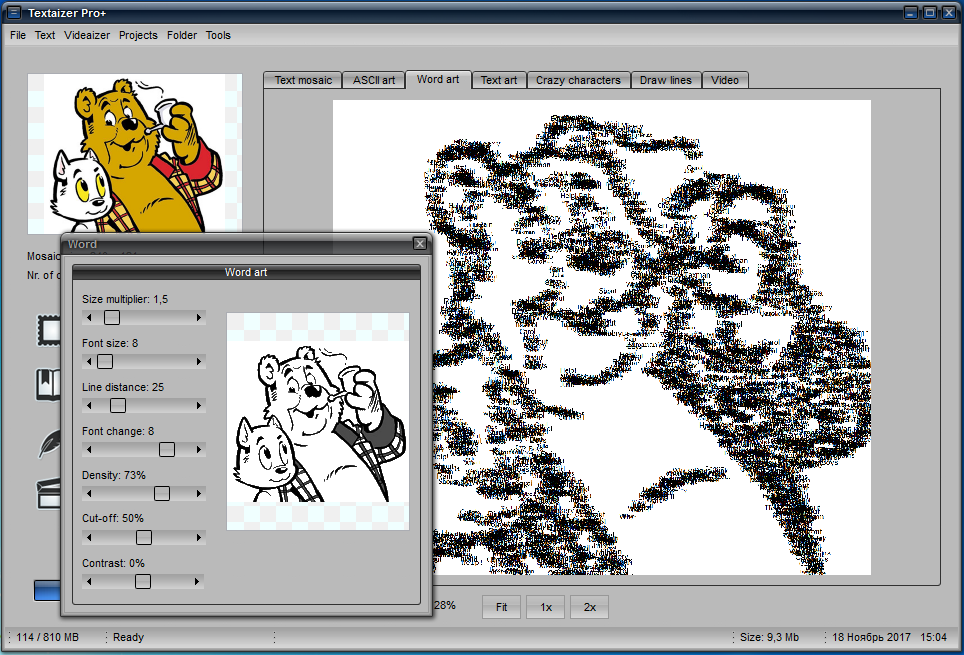Click the 'Word art' panel header
The height and width of the screenshot is (655, 964).
pyautogui.click(x=246, y=272)
